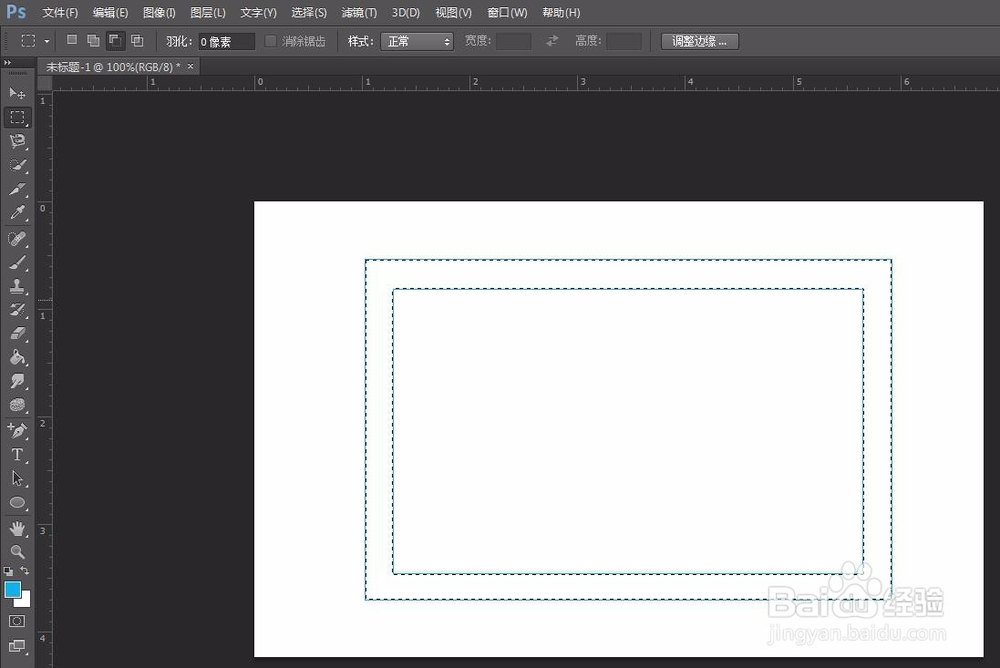This screenshot has height=668, width=1000.
Task: Pick the white background color swatch
Action: 25,601
